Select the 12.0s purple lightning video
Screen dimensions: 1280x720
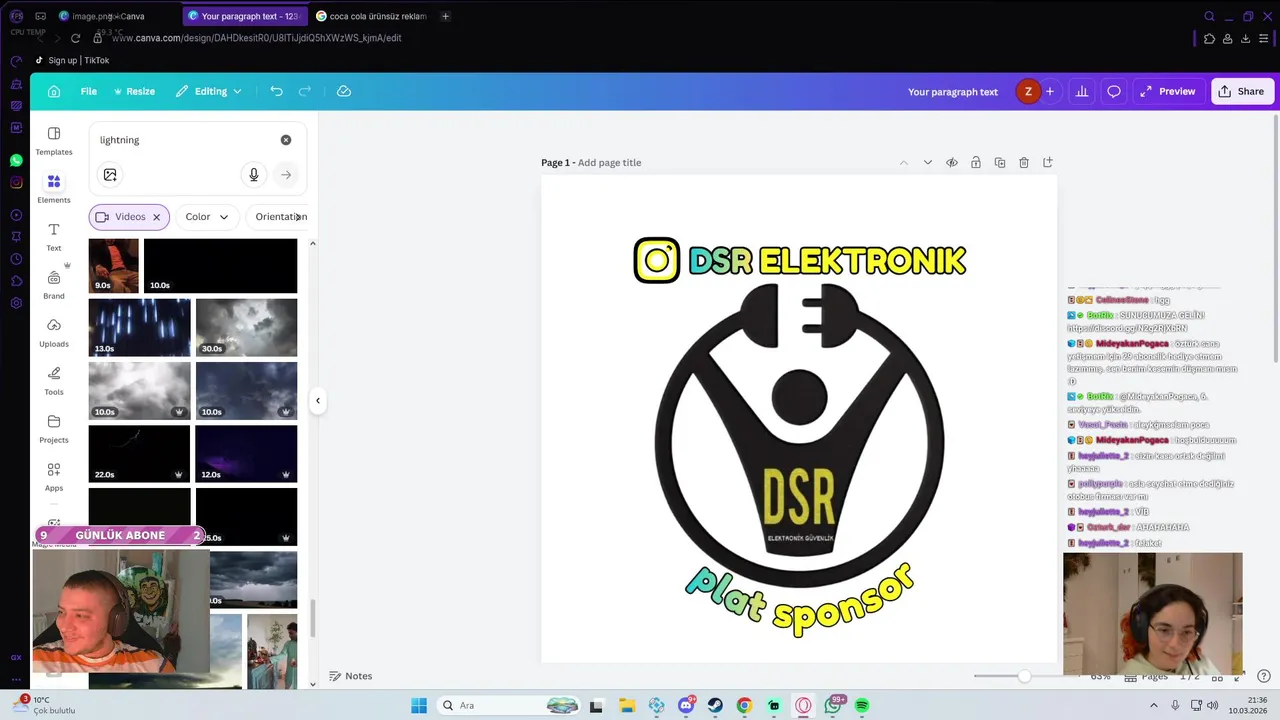click(x=246, y=453)
